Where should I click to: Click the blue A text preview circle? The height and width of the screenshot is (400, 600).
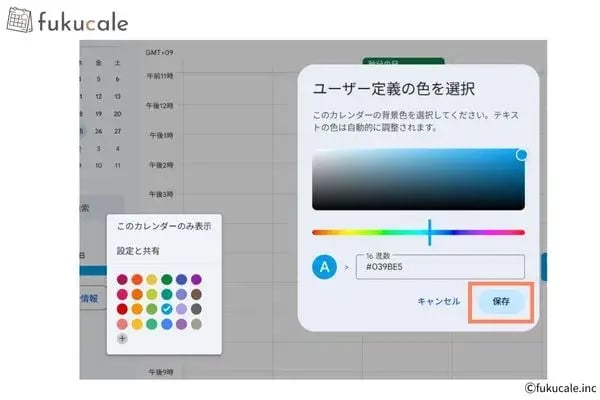[325, 267]
